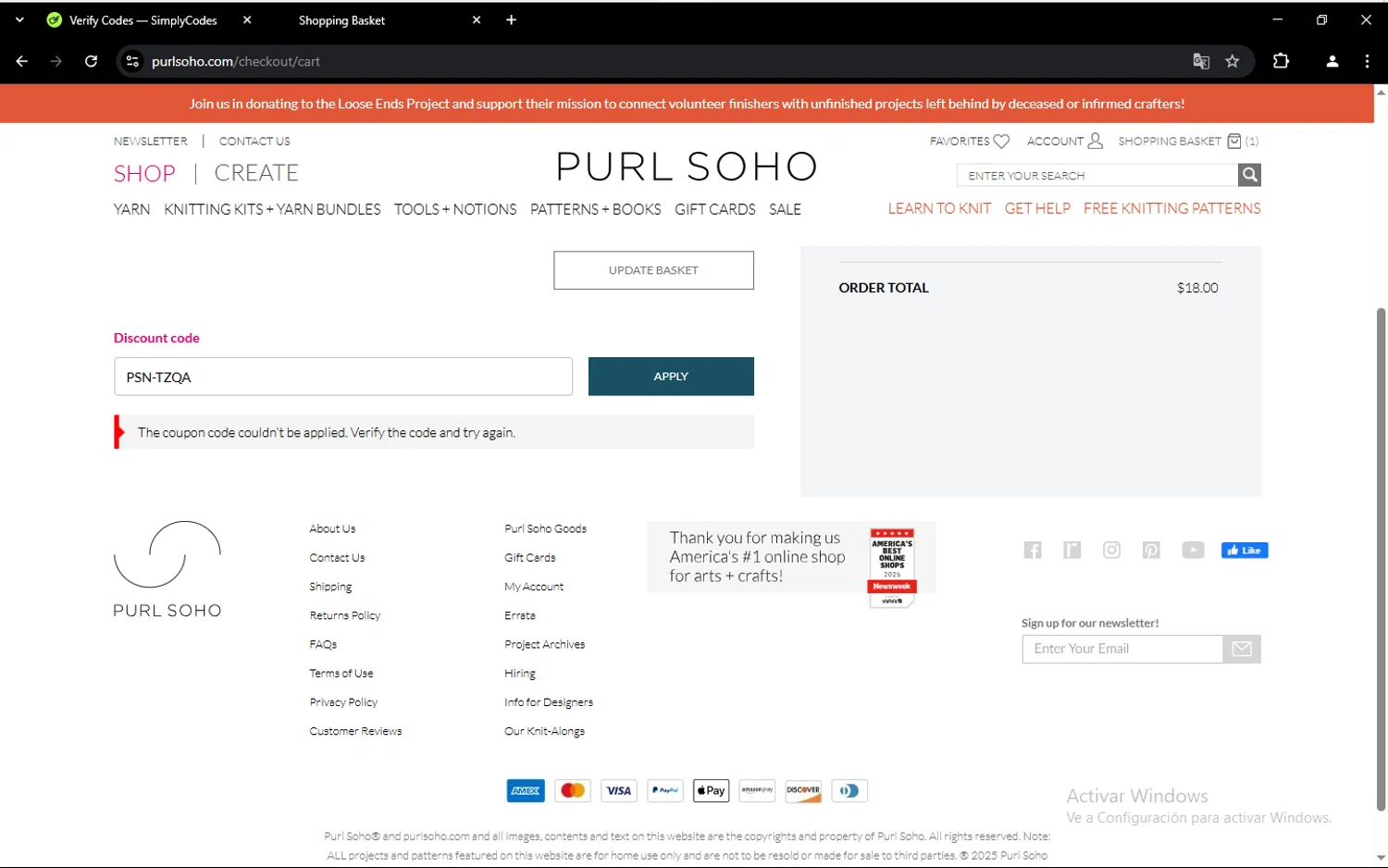Screen dimensions: 1388x868
Task: Click the discount code input field
Action: (343, 377)
